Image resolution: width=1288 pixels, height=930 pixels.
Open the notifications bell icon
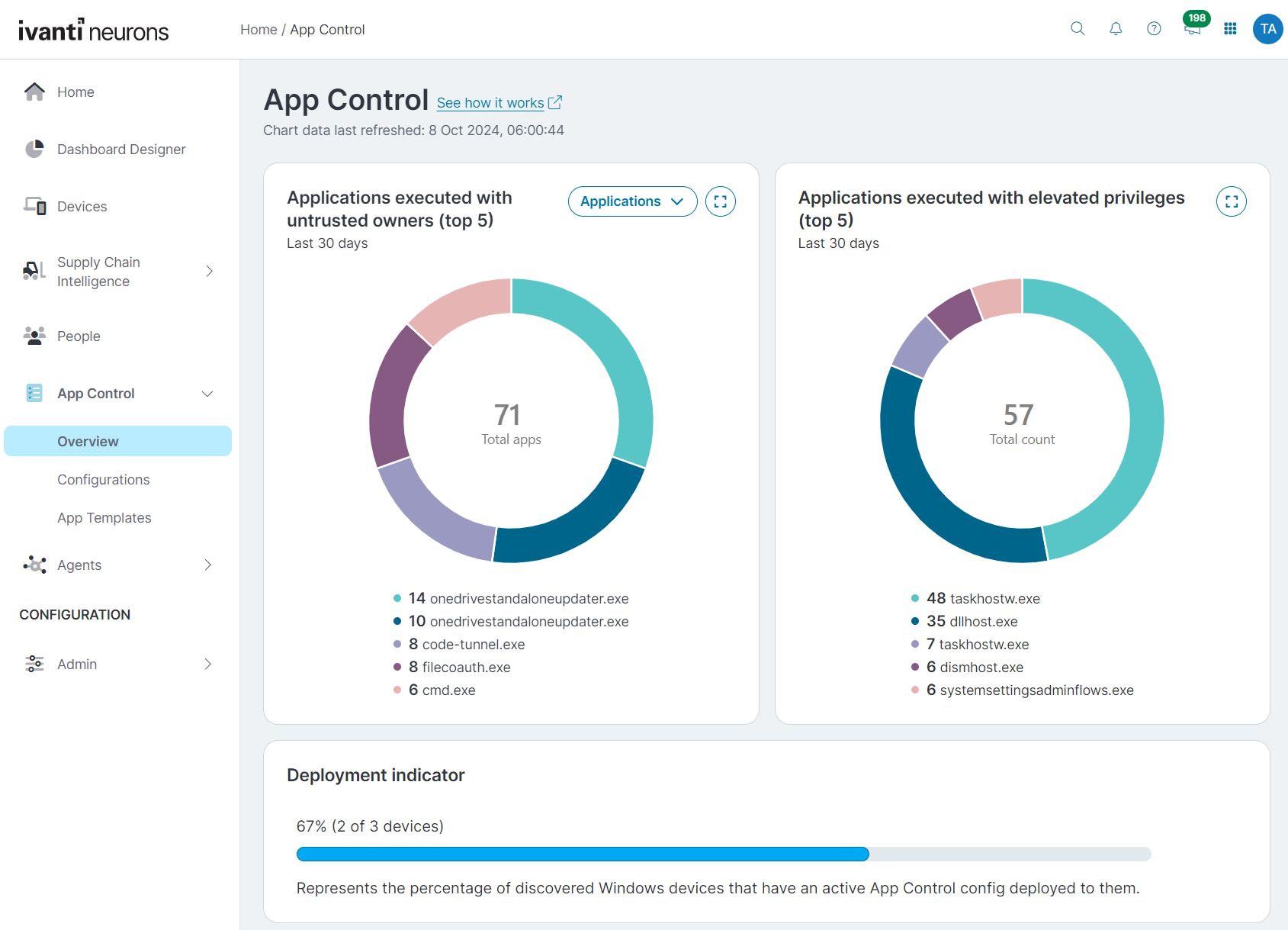pos(1116,29)
